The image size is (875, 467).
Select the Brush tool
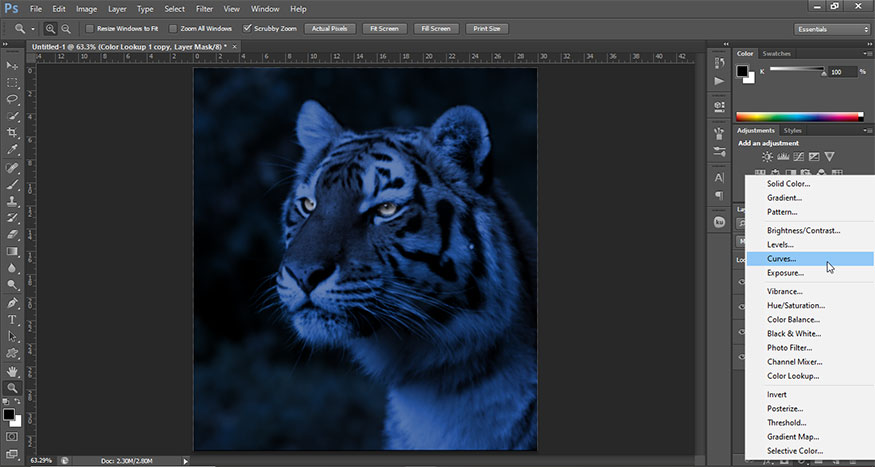12,184
